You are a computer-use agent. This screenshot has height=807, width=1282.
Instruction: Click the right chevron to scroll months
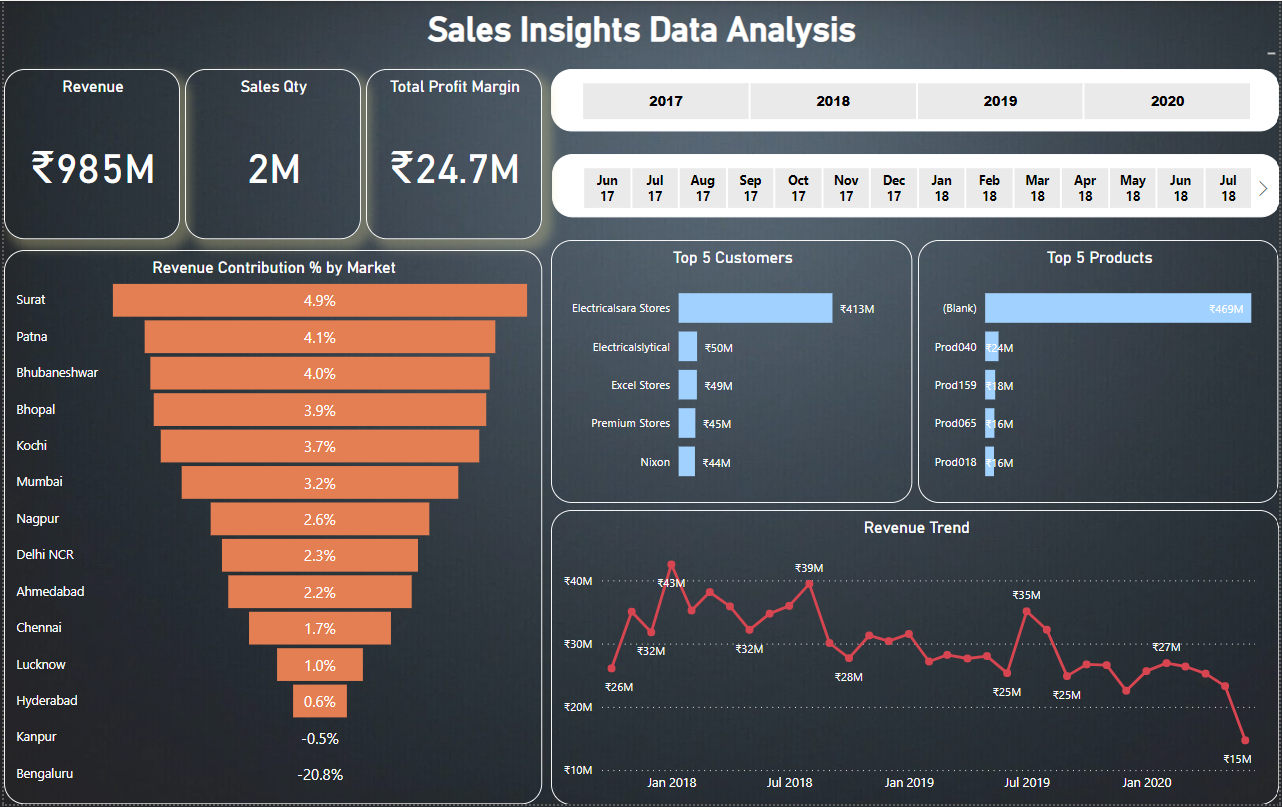pyautogui.click(x=1262, y=188)
